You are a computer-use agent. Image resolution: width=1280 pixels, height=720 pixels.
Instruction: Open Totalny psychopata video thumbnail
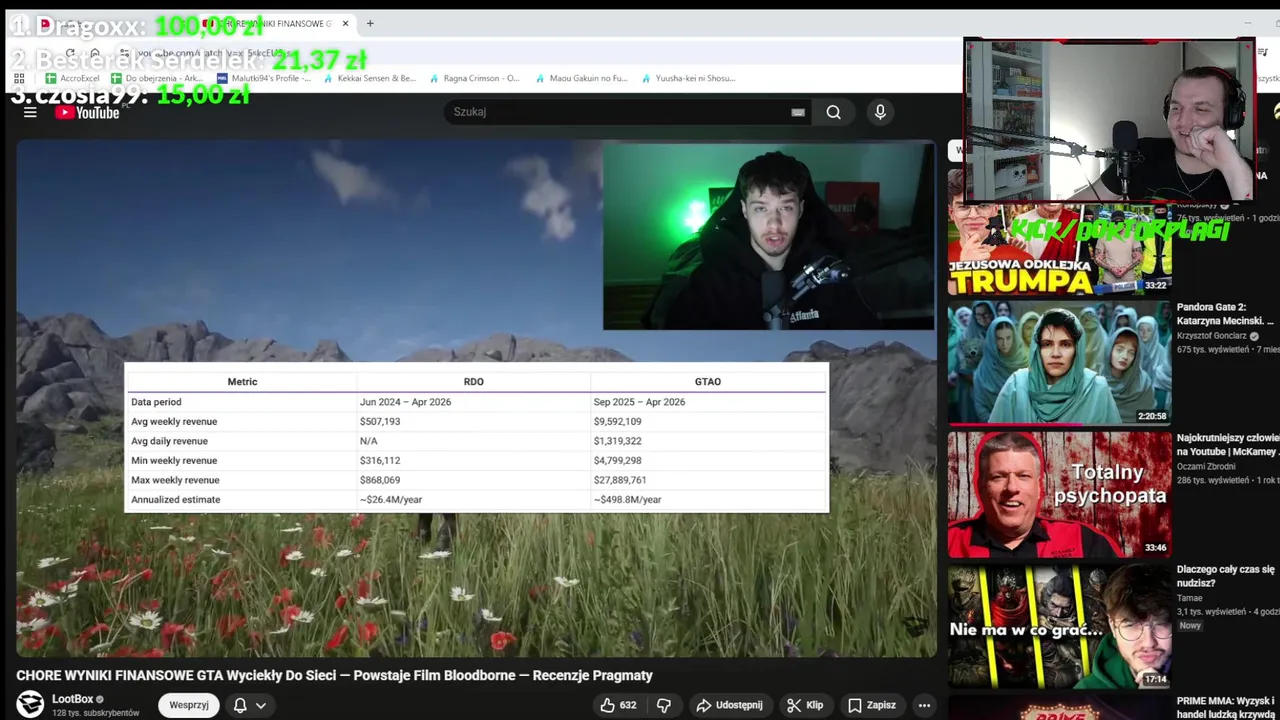1059,495
